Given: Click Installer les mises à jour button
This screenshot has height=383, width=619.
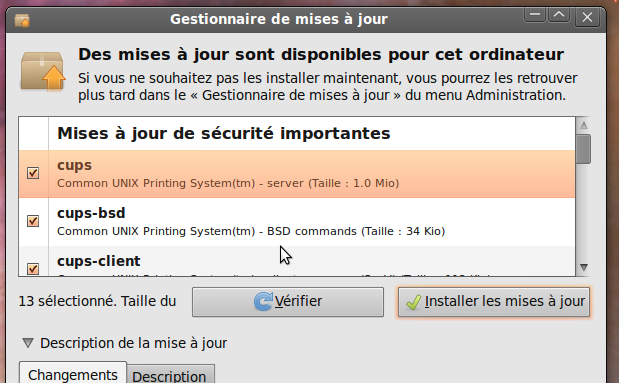Looking at the screenshot, I should (x=494, y=302).
